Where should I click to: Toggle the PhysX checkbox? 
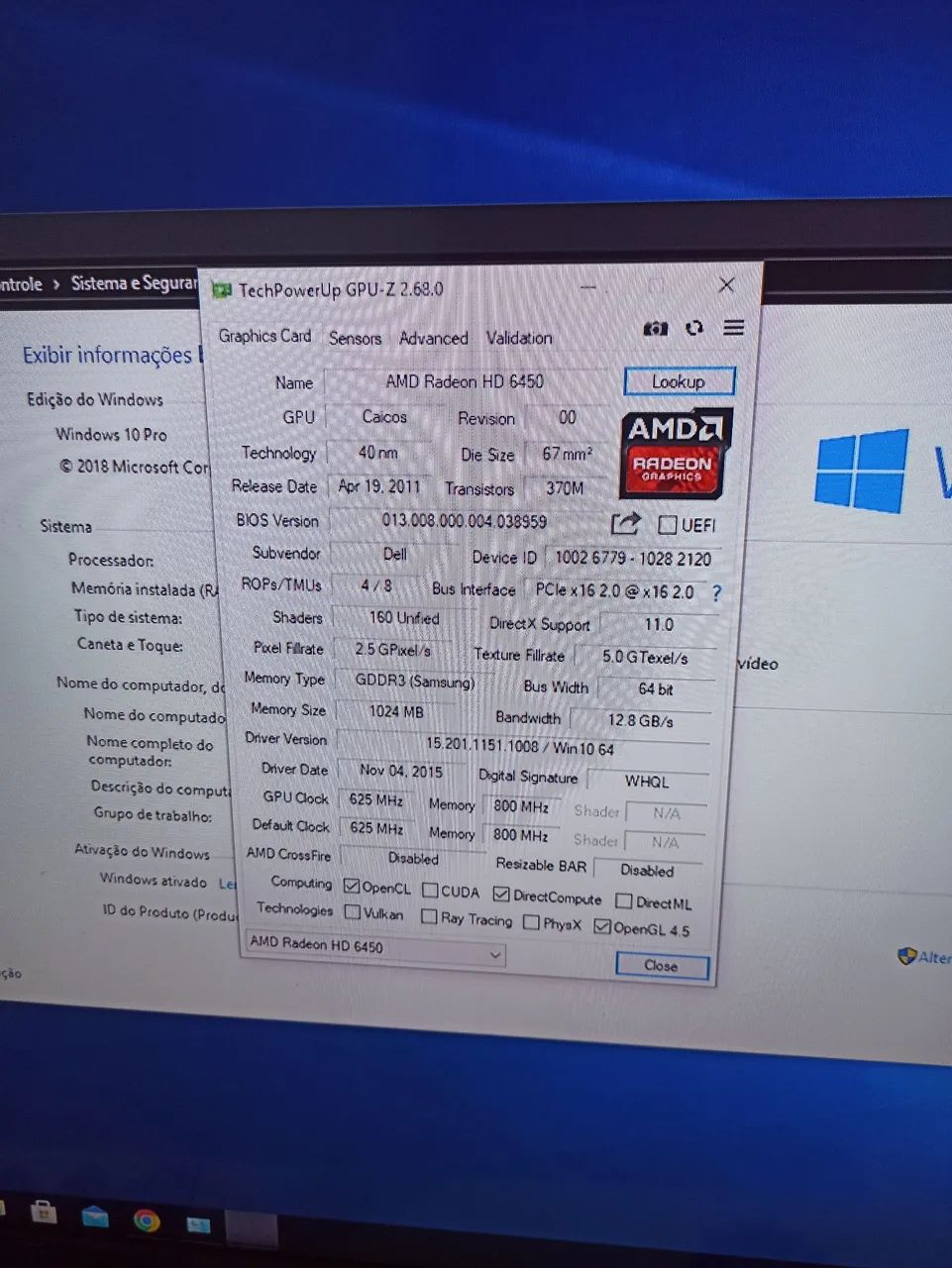[x=531, y=922]
